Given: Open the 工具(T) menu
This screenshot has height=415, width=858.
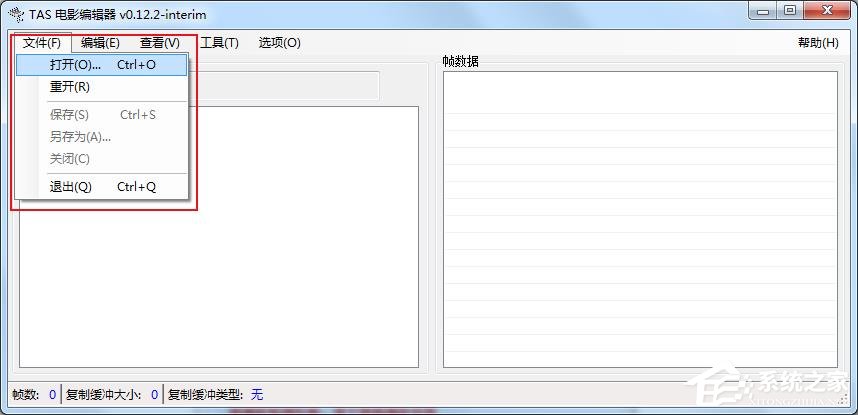Looking at the screenshot, I should click(219, 43).
